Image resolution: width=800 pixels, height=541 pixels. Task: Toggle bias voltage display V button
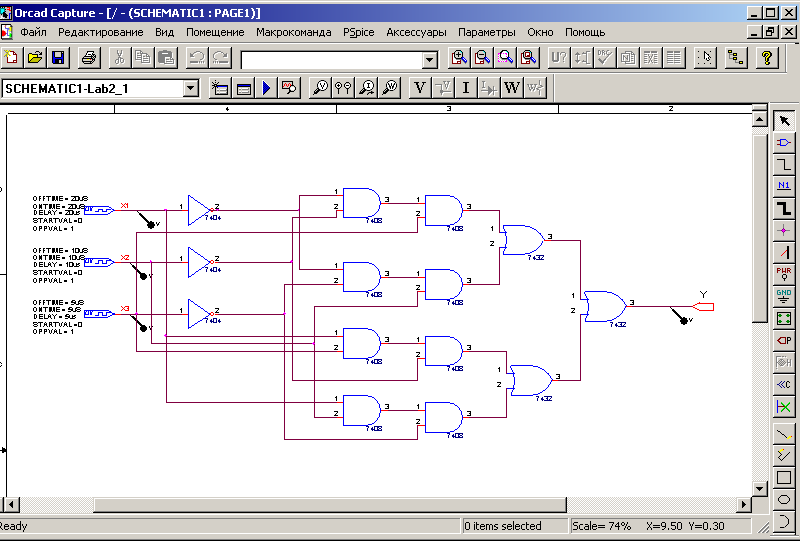pyautogui.click(x=420, y=88)
